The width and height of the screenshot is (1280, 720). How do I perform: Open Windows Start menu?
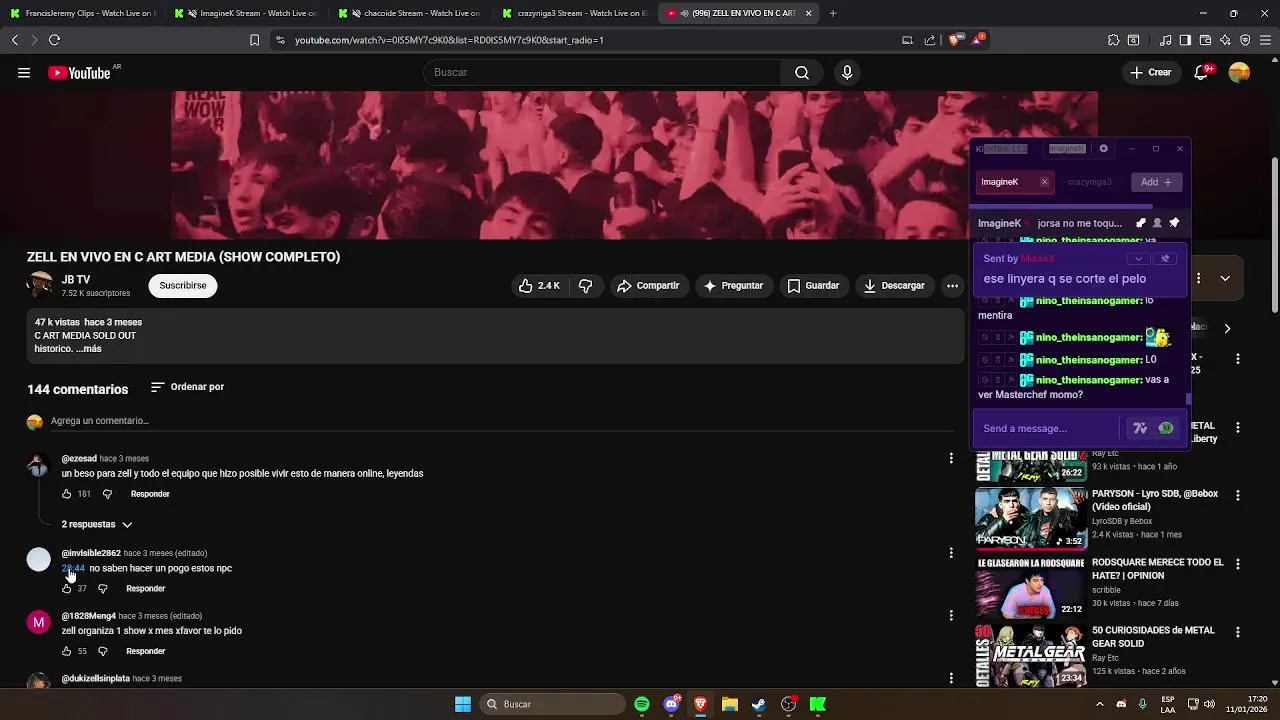[x=463, y=704]
